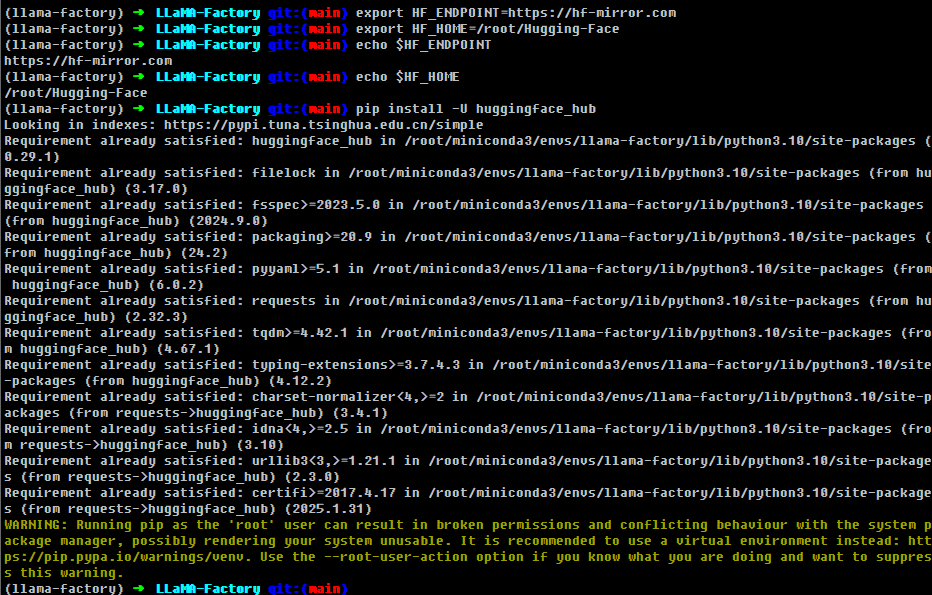Image resolution: width=932 pixels, height=595 pixels.
Task: Select packaging version '(24.2)'
Action: point(204,253)
